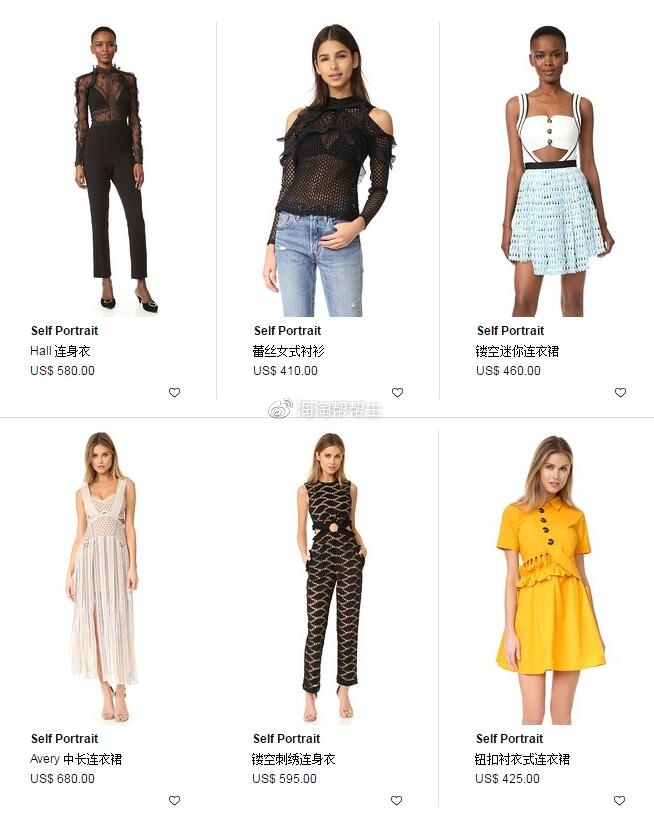
Task: Open the yellow shirt dress product image
Action: click(x=548, y=579)
